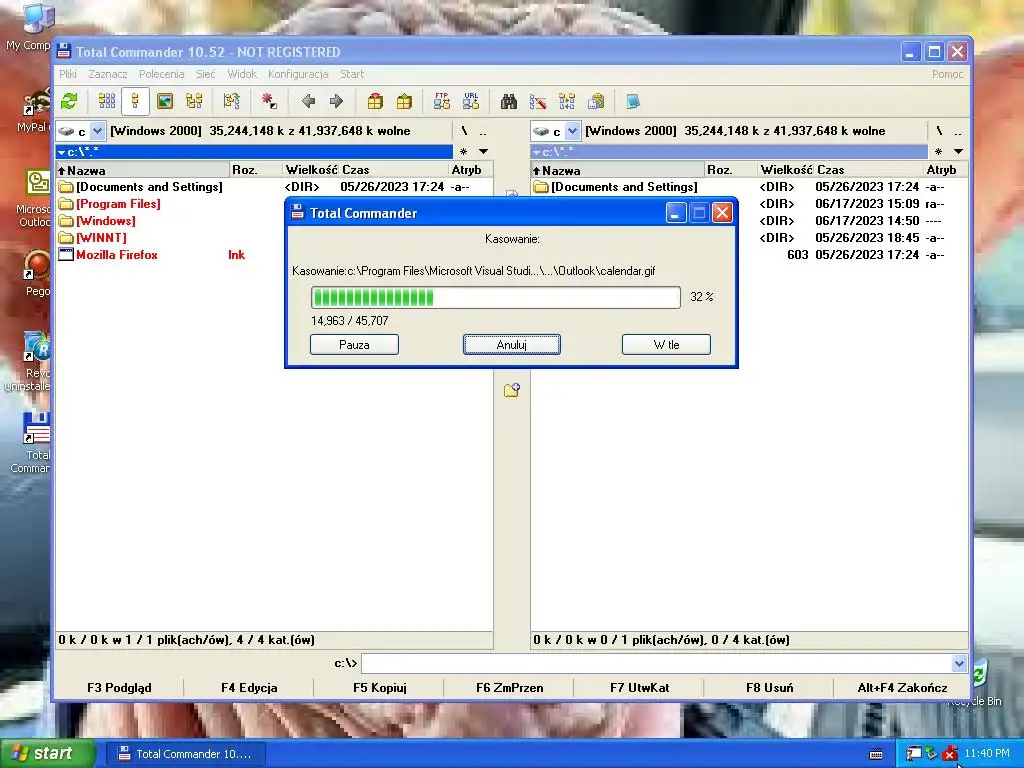Click the green refresh arrows toolbar icon
Viewport: 1024px width, 768px height.
(x=69, y=101)
